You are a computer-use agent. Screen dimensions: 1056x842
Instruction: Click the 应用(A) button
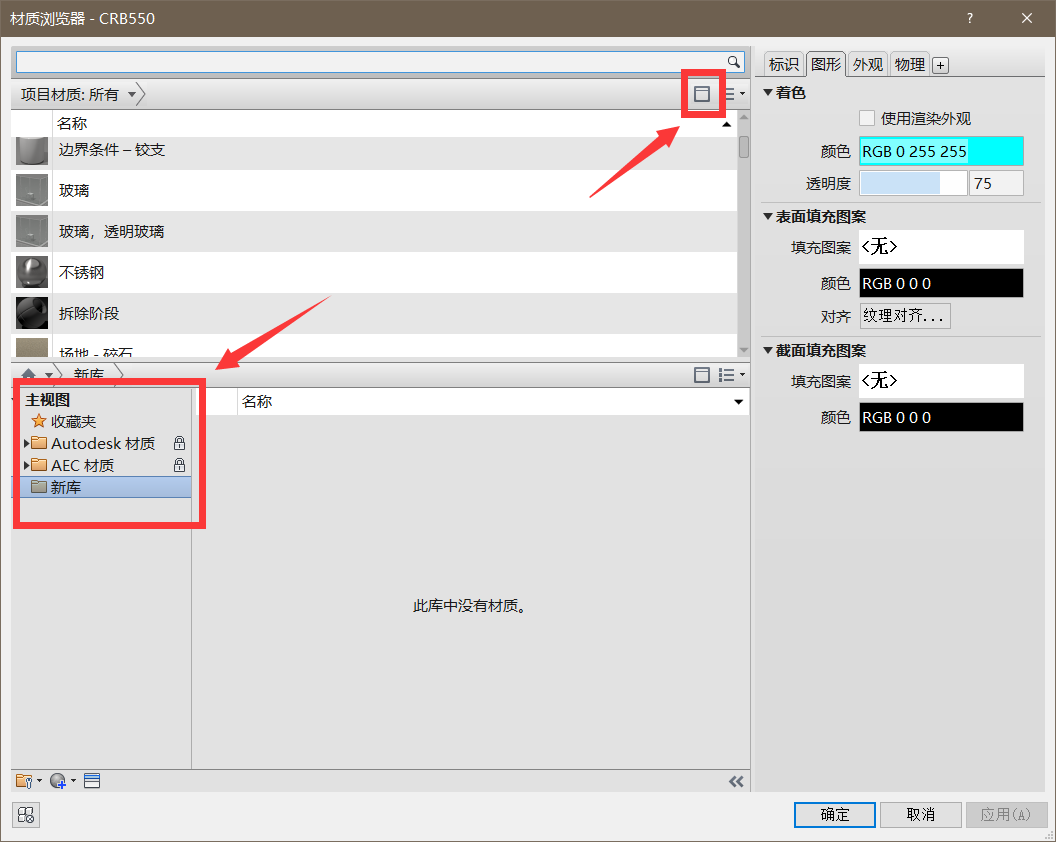coord(1006,814)
